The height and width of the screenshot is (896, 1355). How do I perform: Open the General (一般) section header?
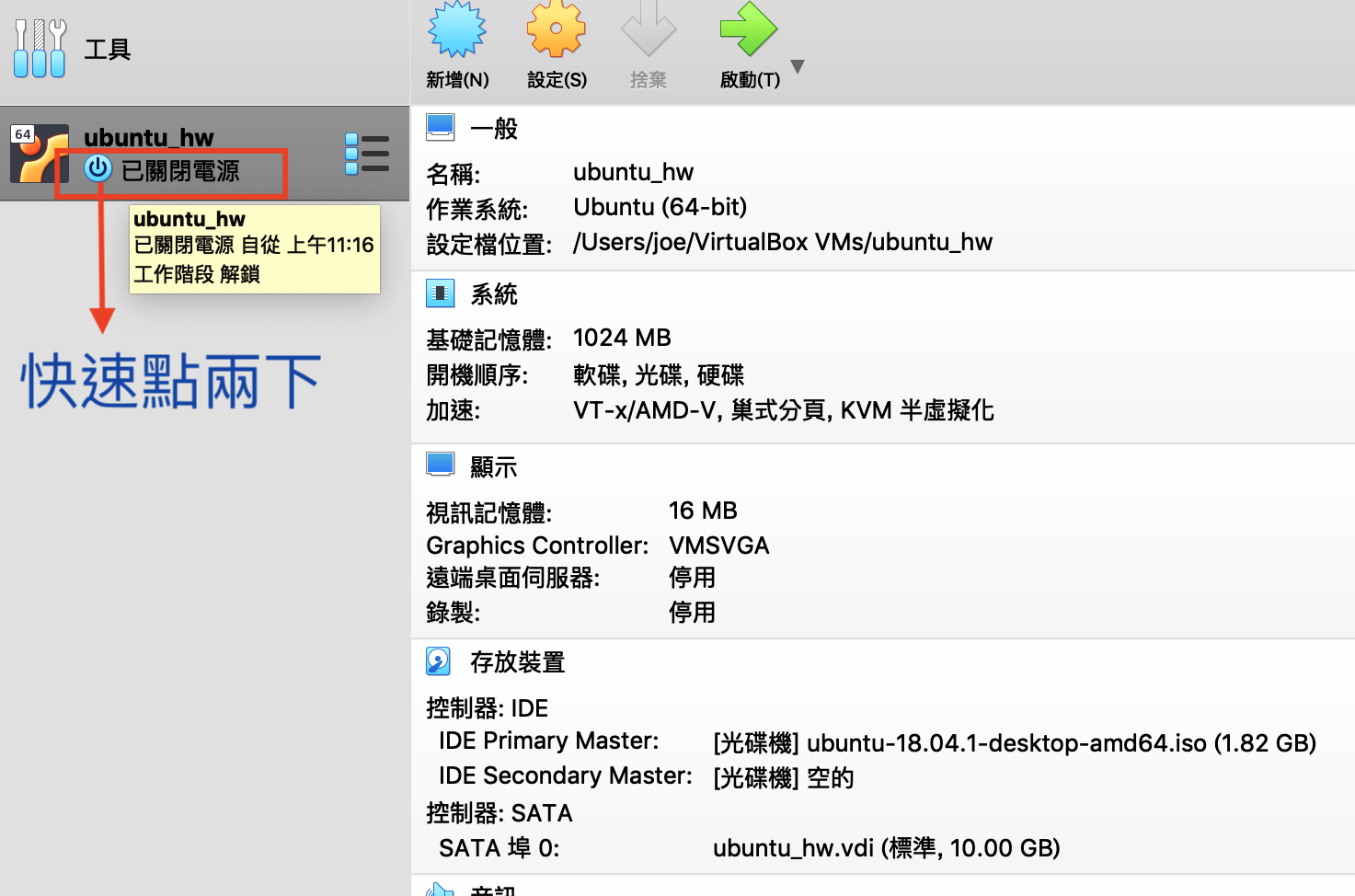[494, 129]
